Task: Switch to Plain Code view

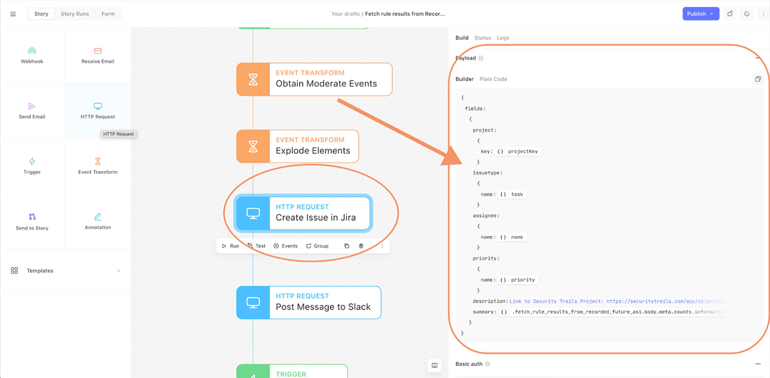Action: pyautogui.click(x=493, y=79)
